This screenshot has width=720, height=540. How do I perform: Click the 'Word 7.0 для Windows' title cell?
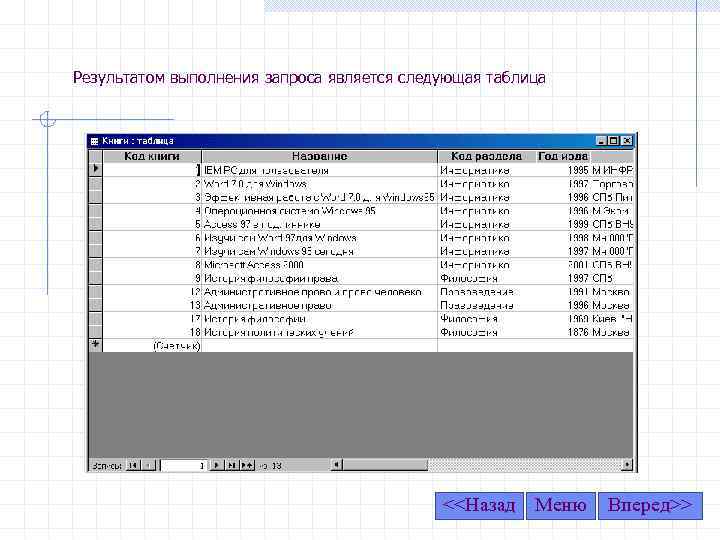point(320,184)
